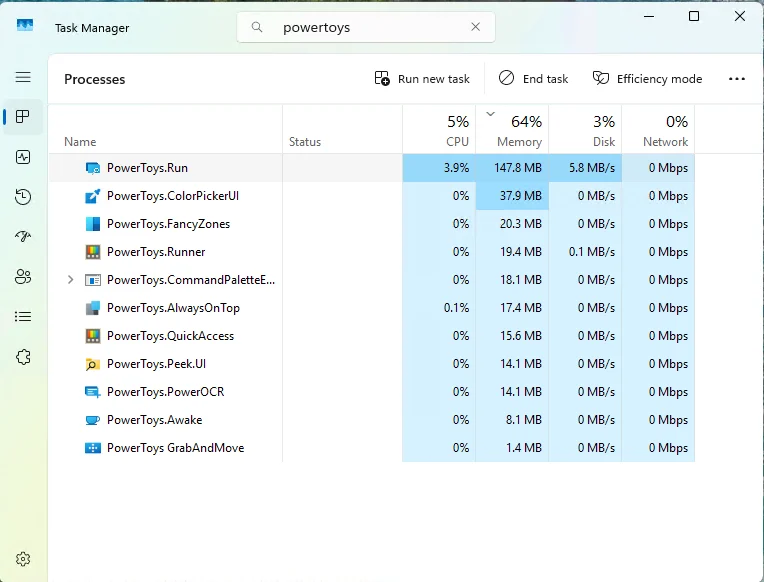Open the Services page in sidebar

(23, 357)
